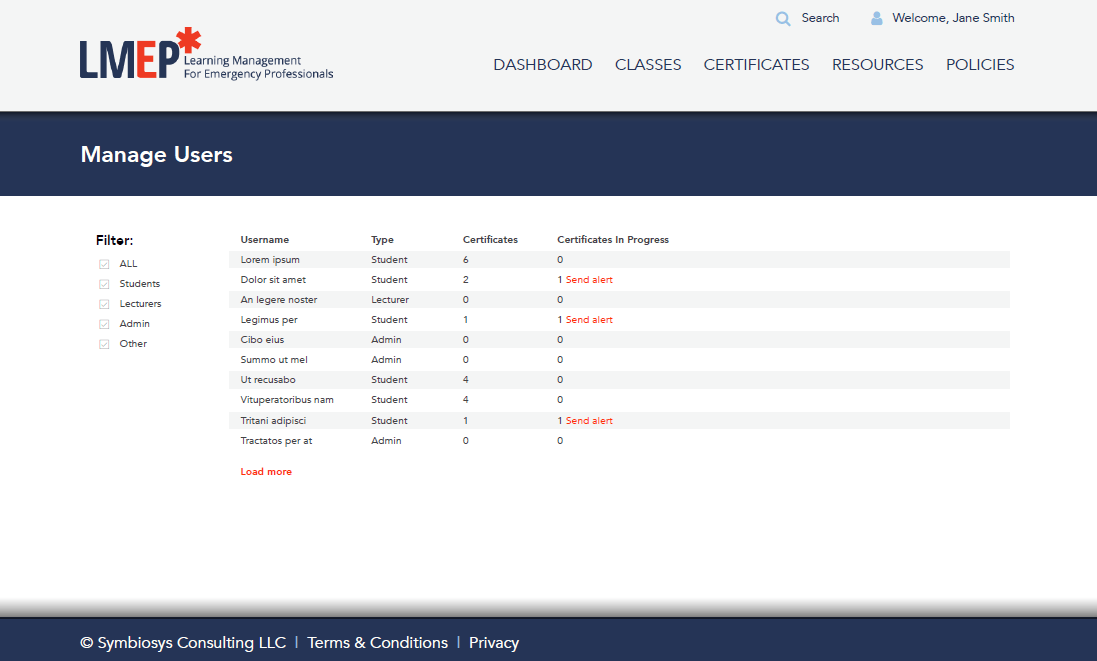
Task: Toggle the Admin filter checkbox
Action: point(104,324)
